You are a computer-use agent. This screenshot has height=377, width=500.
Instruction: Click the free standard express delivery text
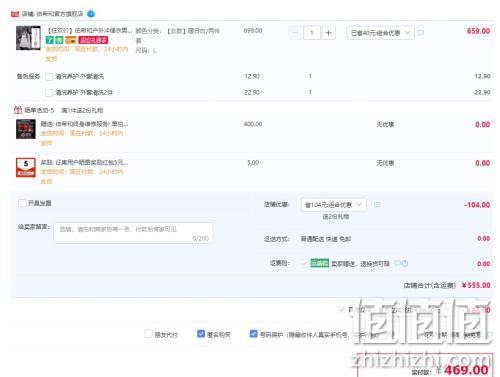[x=326, y=239]
